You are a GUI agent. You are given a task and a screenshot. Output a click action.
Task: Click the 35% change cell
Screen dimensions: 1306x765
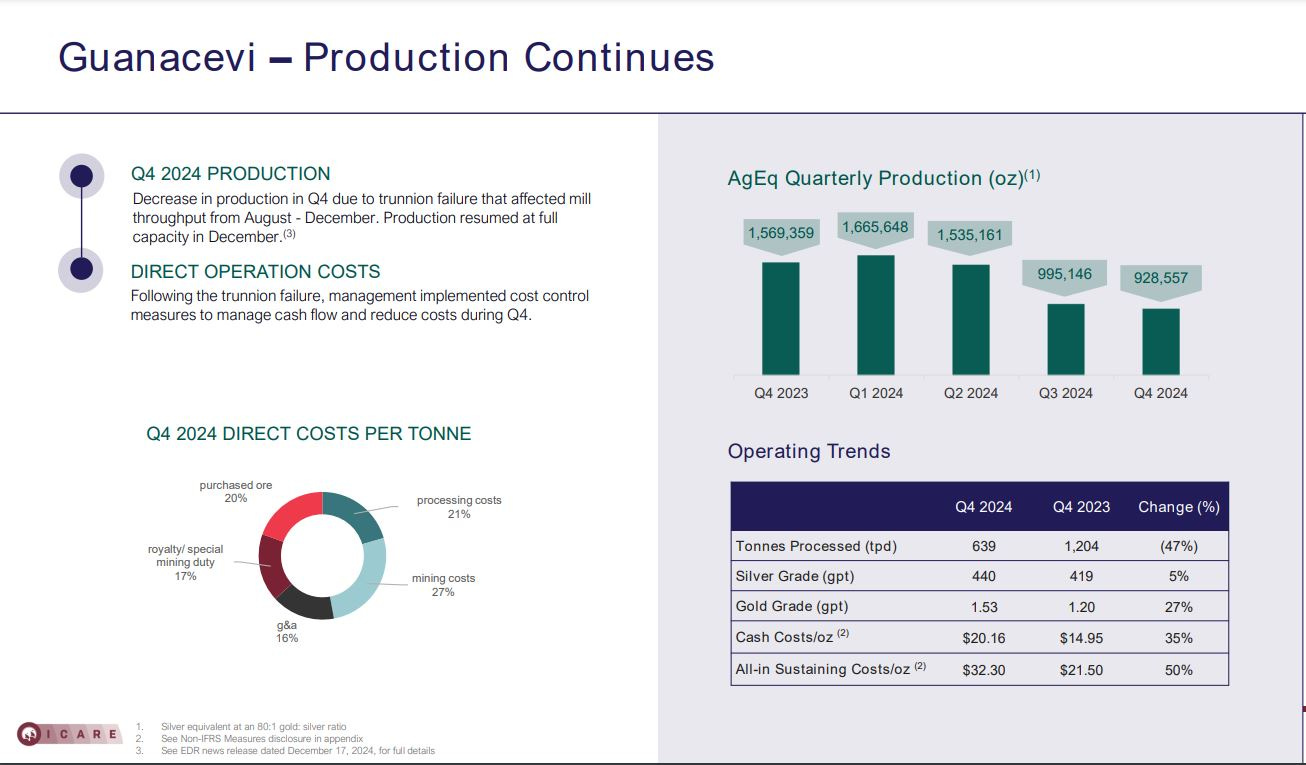[1179, 638]
